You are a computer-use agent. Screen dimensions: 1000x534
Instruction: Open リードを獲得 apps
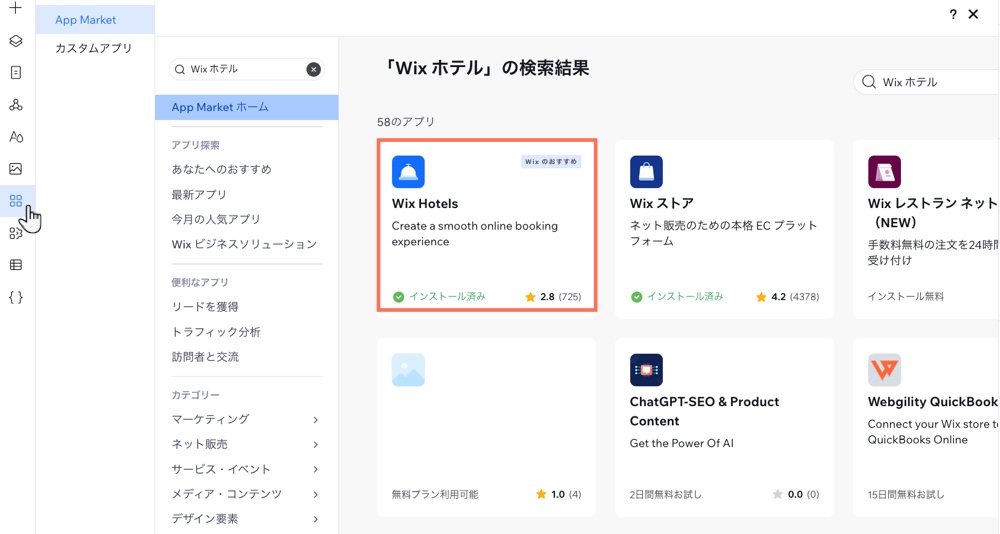205,307
